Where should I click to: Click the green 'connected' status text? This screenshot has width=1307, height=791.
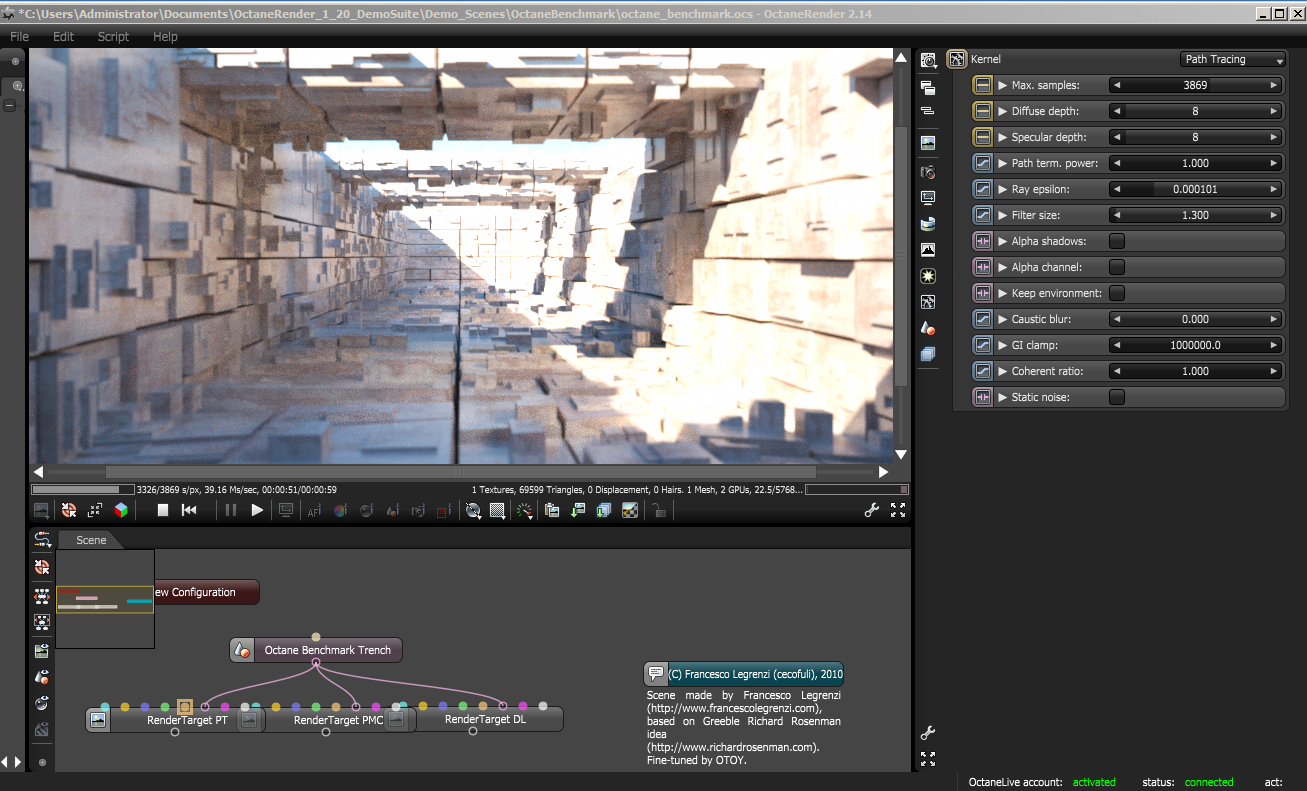1209,782
